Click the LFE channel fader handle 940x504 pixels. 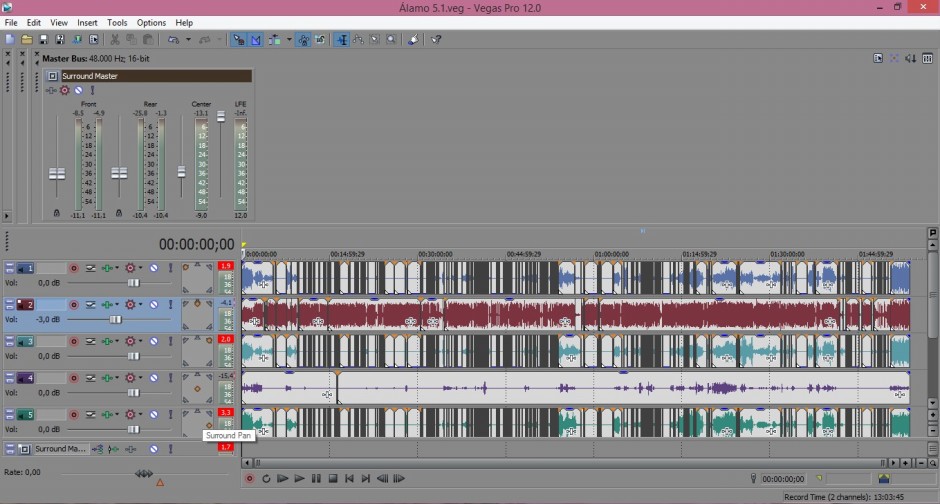coord(221,116)
